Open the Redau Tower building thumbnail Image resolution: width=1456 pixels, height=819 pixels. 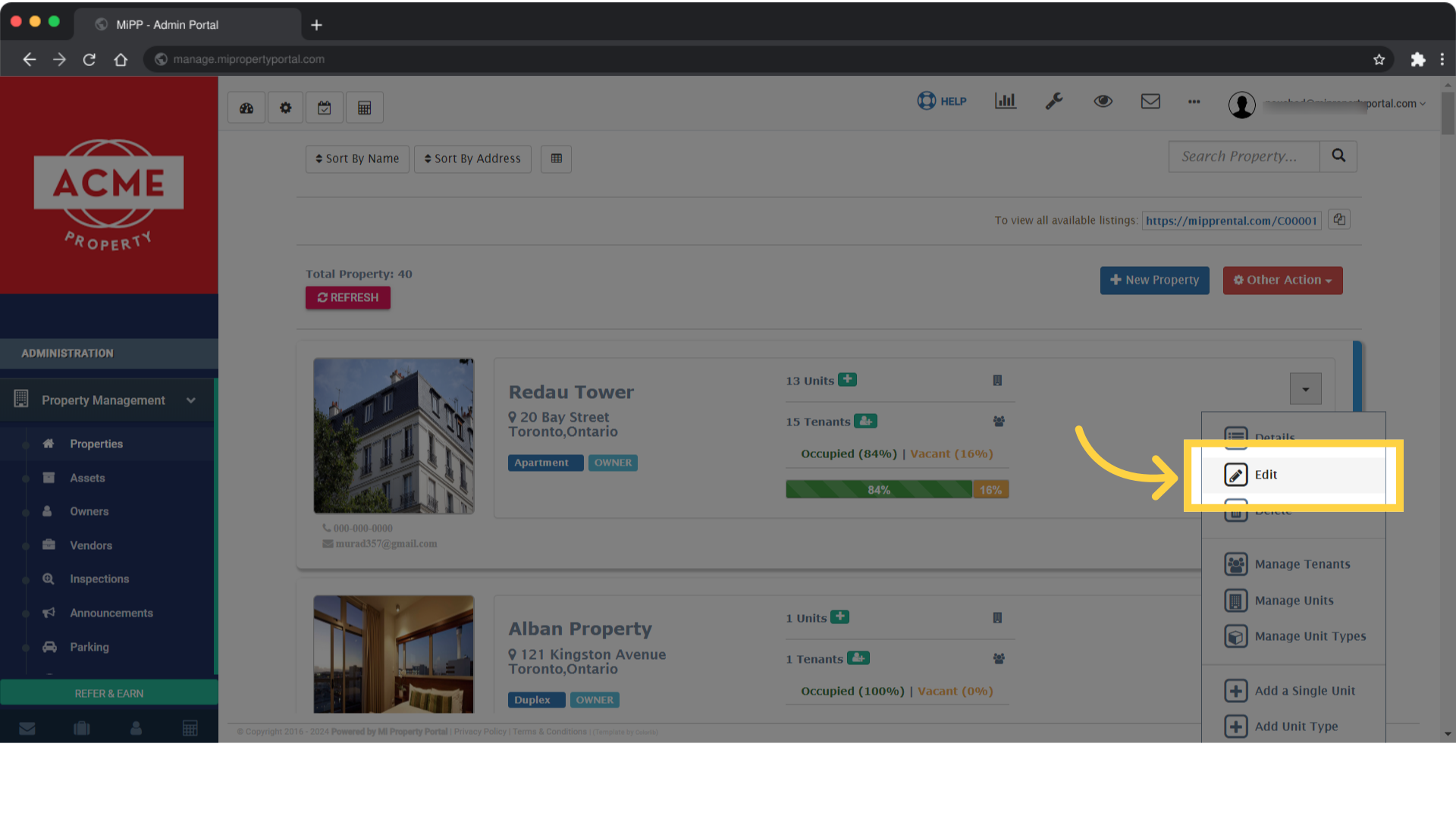(x=394, y=436)
